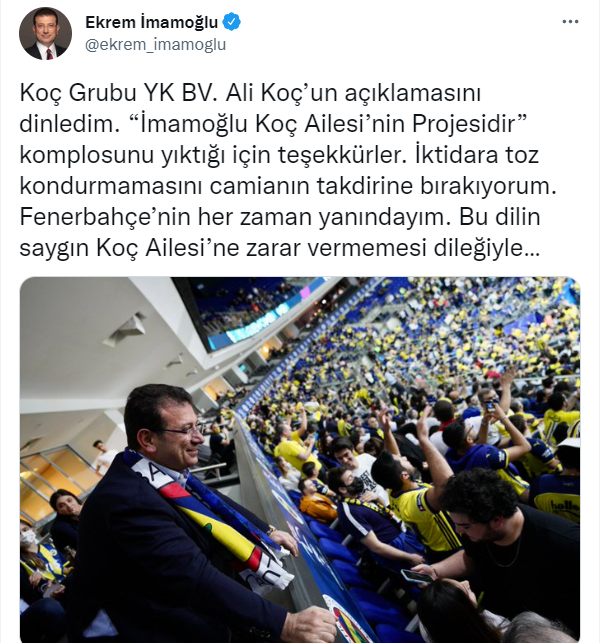This screenshot has height=643, width=600.
Task: Open the attached arena photo
Action: point(300,460)
